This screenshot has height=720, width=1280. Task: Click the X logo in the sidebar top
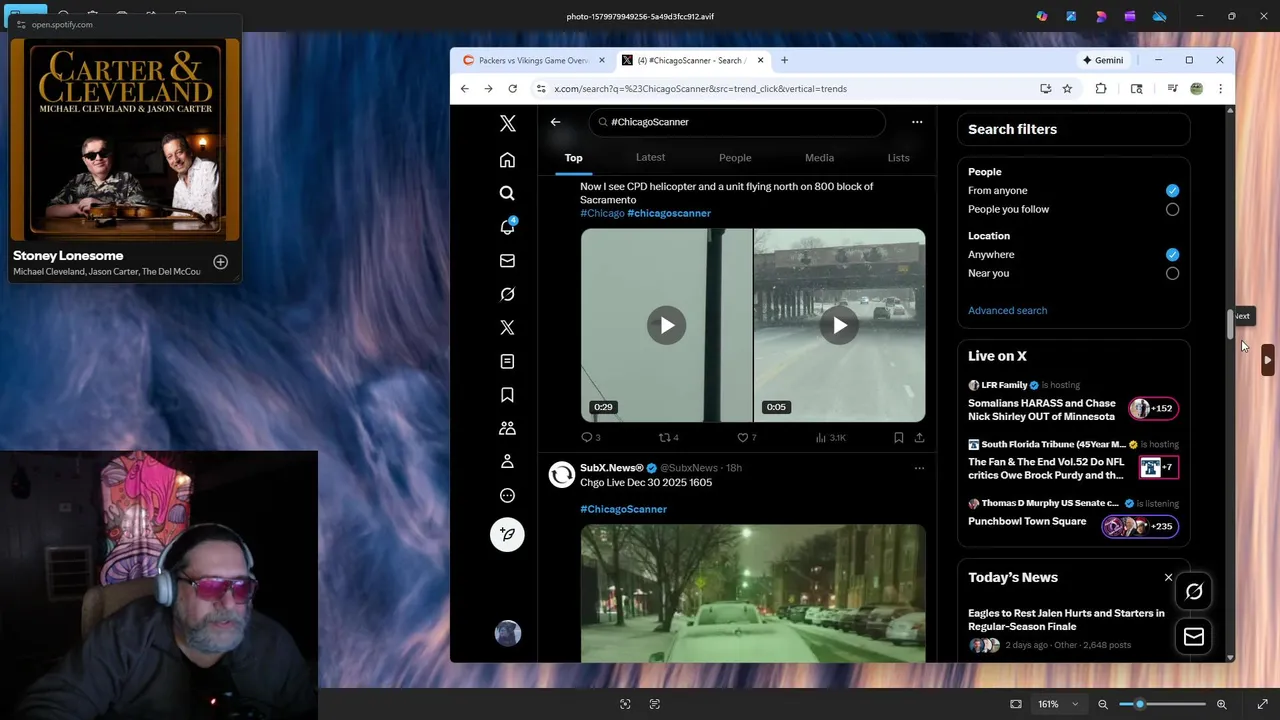tap(507, 123)
